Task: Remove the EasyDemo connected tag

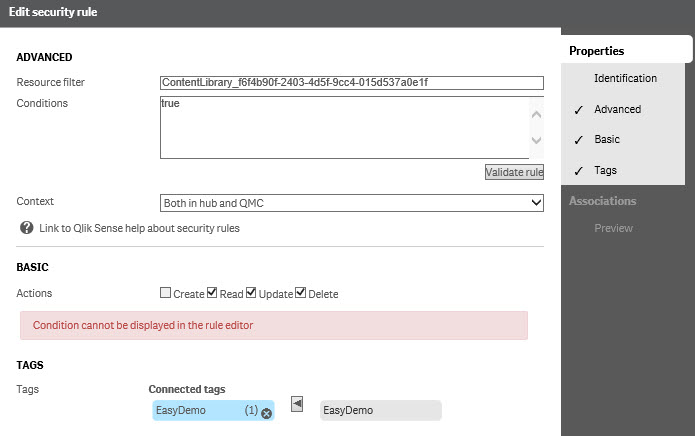Action: tap(266, 413)
